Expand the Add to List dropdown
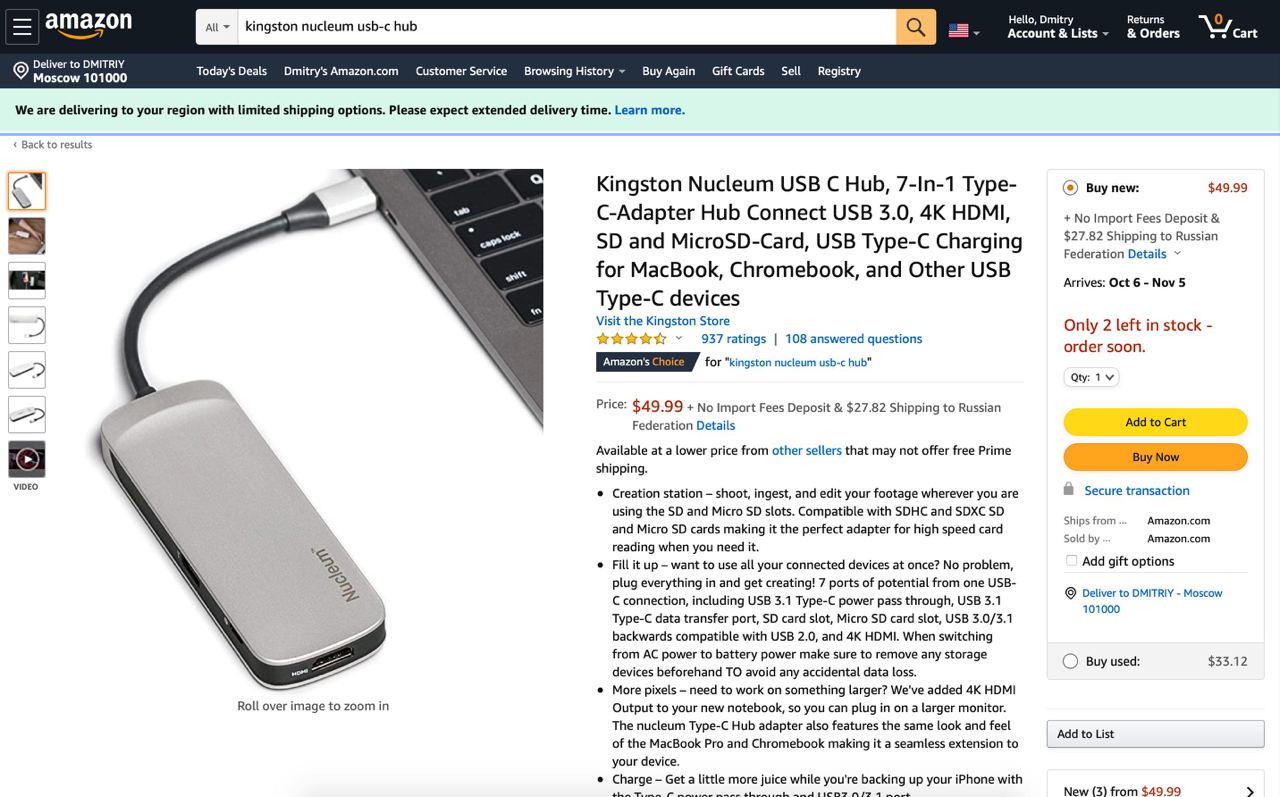Screen dimensions: 1280x797 (1155, 734)
